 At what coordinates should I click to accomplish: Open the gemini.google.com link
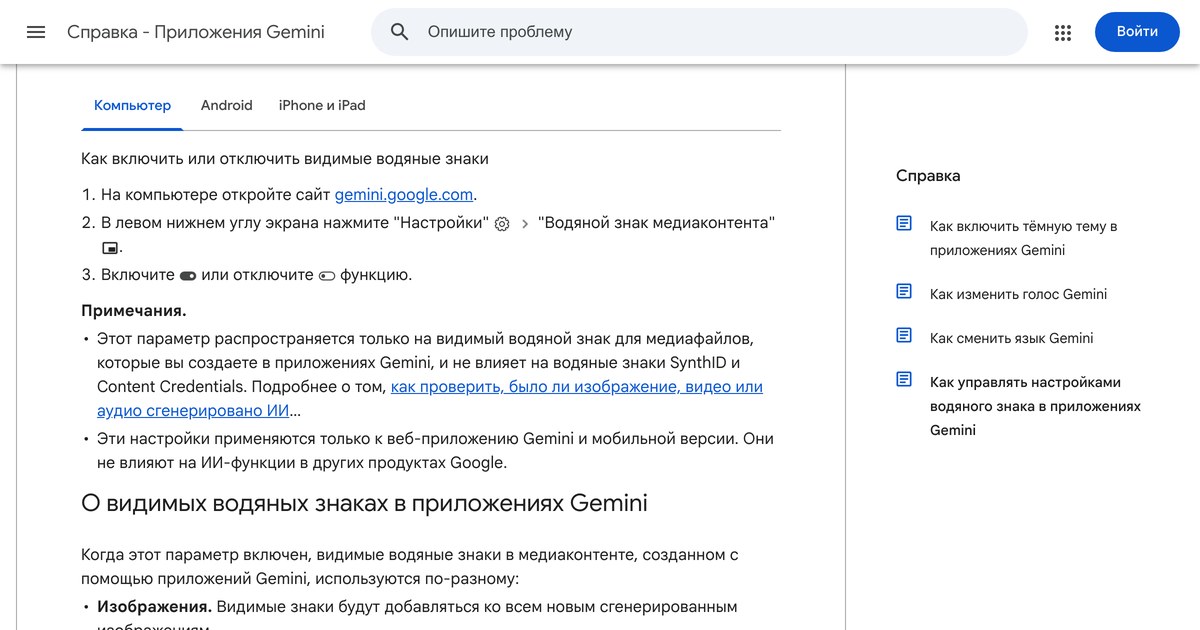404,195
